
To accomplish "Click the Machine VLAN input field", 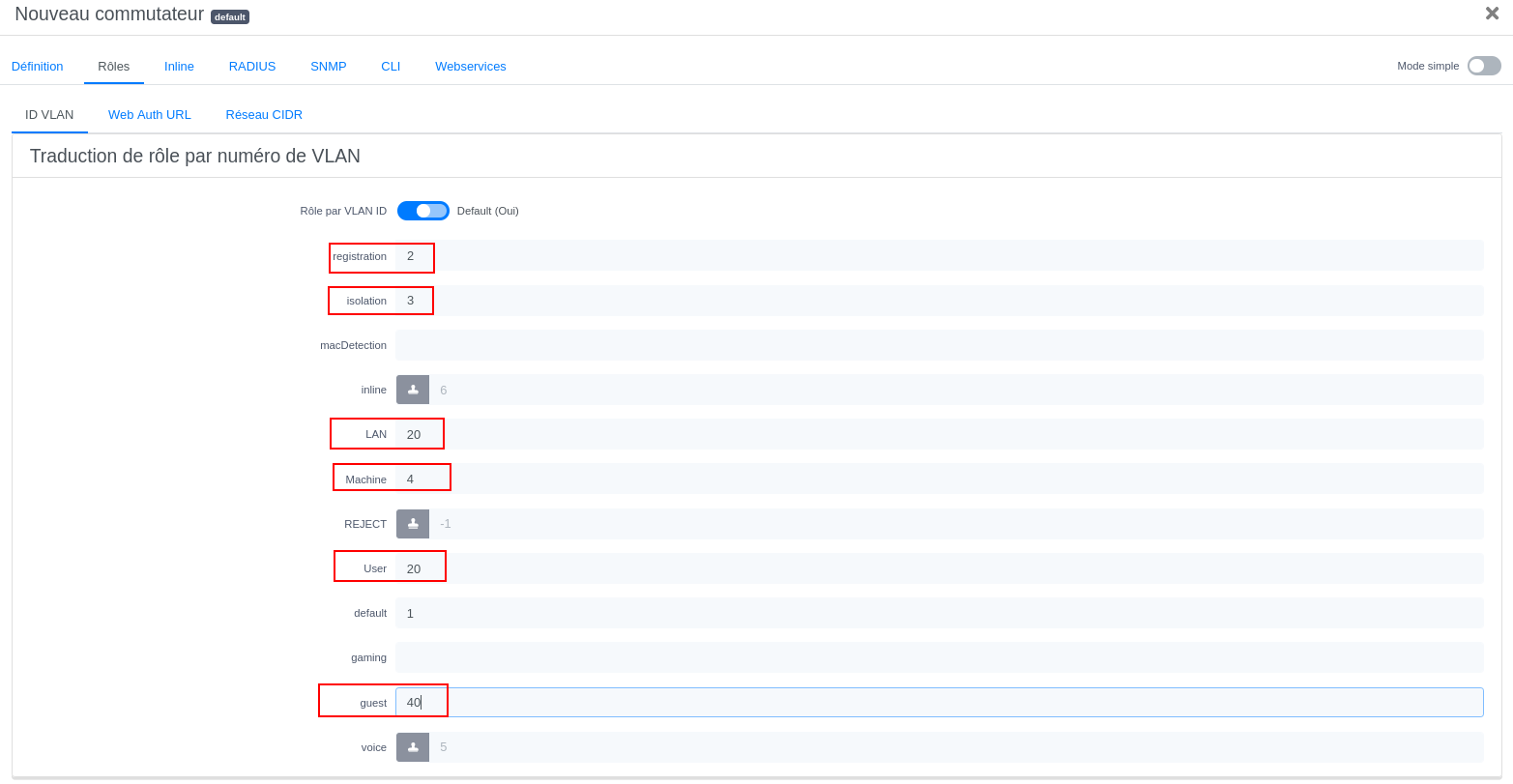I will (940, 479).
